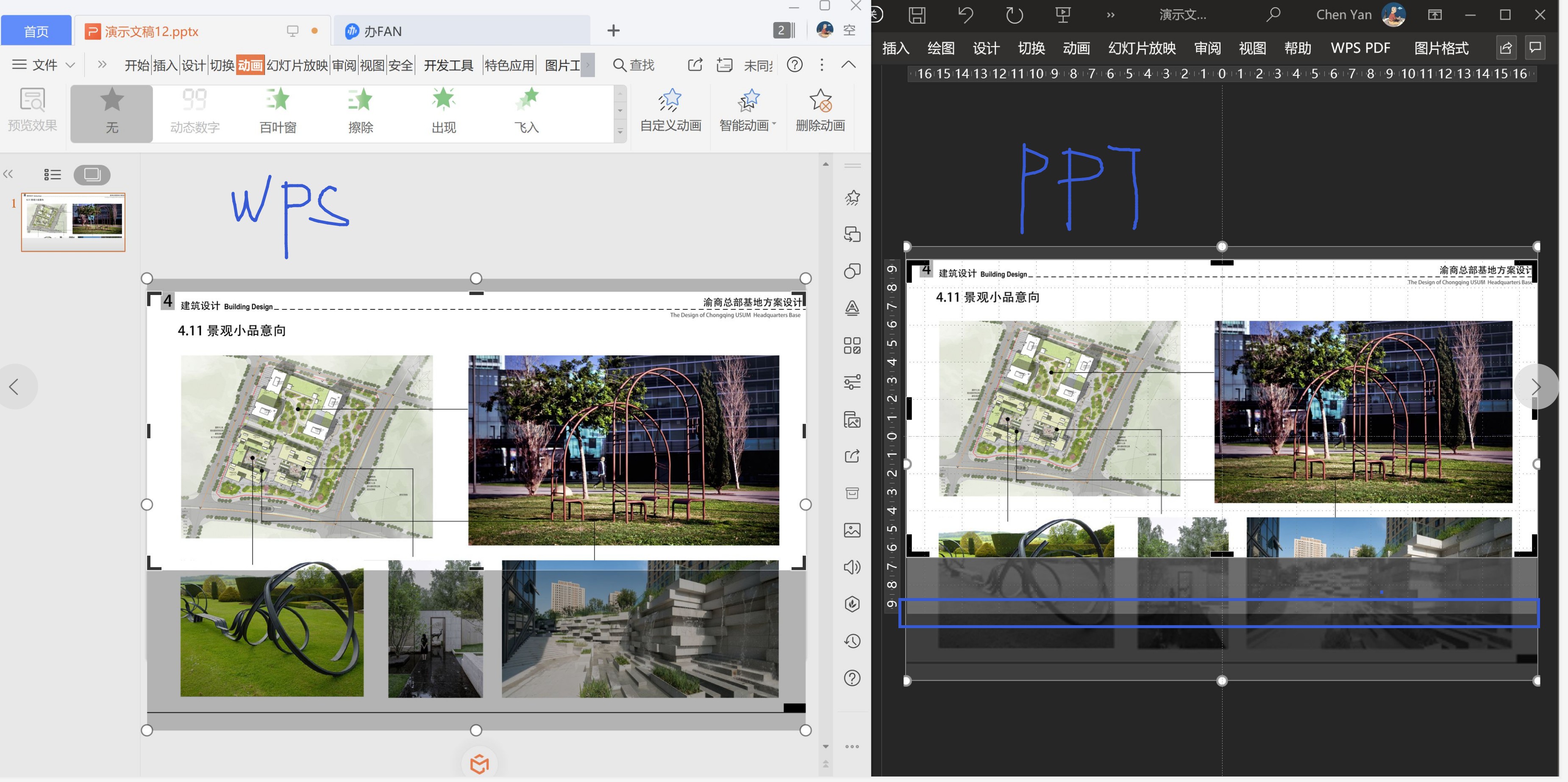Expand animation gallery list downward

(x=620, y=131)
